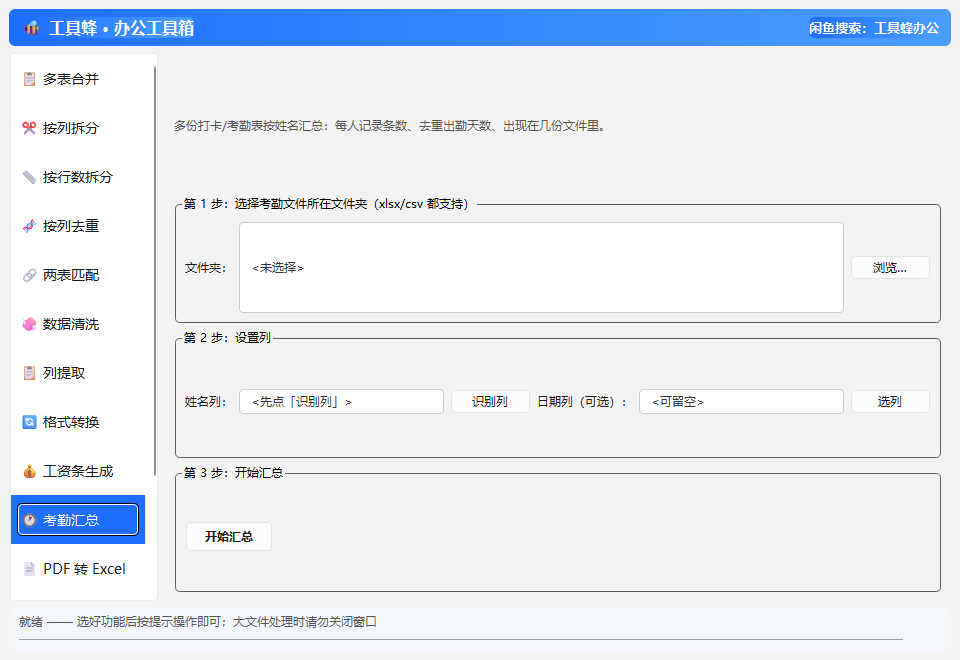Screen dimensions: 960x660
Task: Click the 日期列 field showing <可留空>
Action: pos(741,402)
